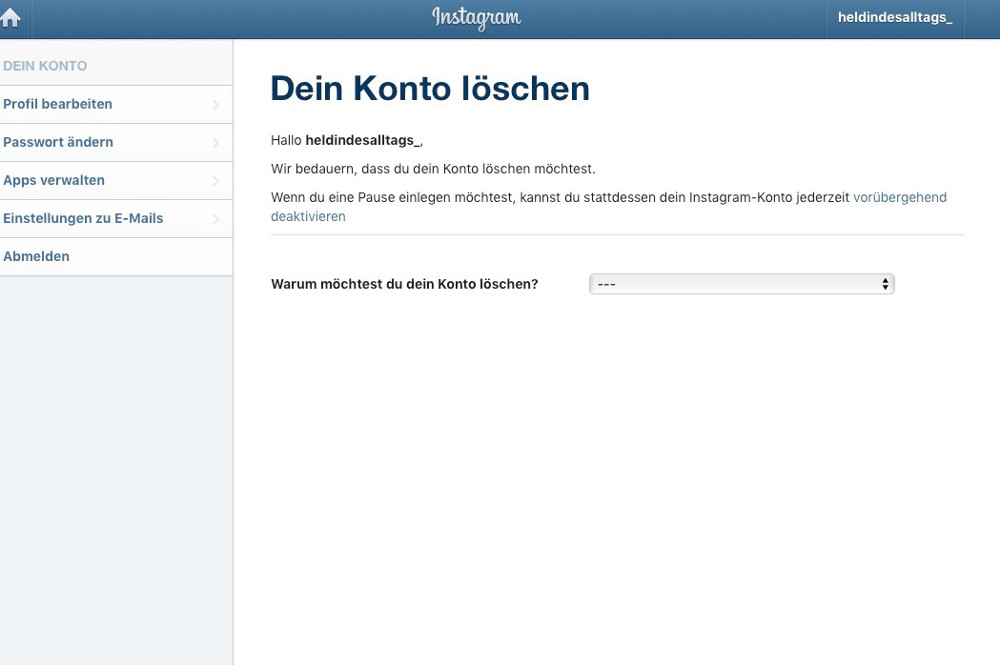Click the home icon in header

(x=11, y=18)
